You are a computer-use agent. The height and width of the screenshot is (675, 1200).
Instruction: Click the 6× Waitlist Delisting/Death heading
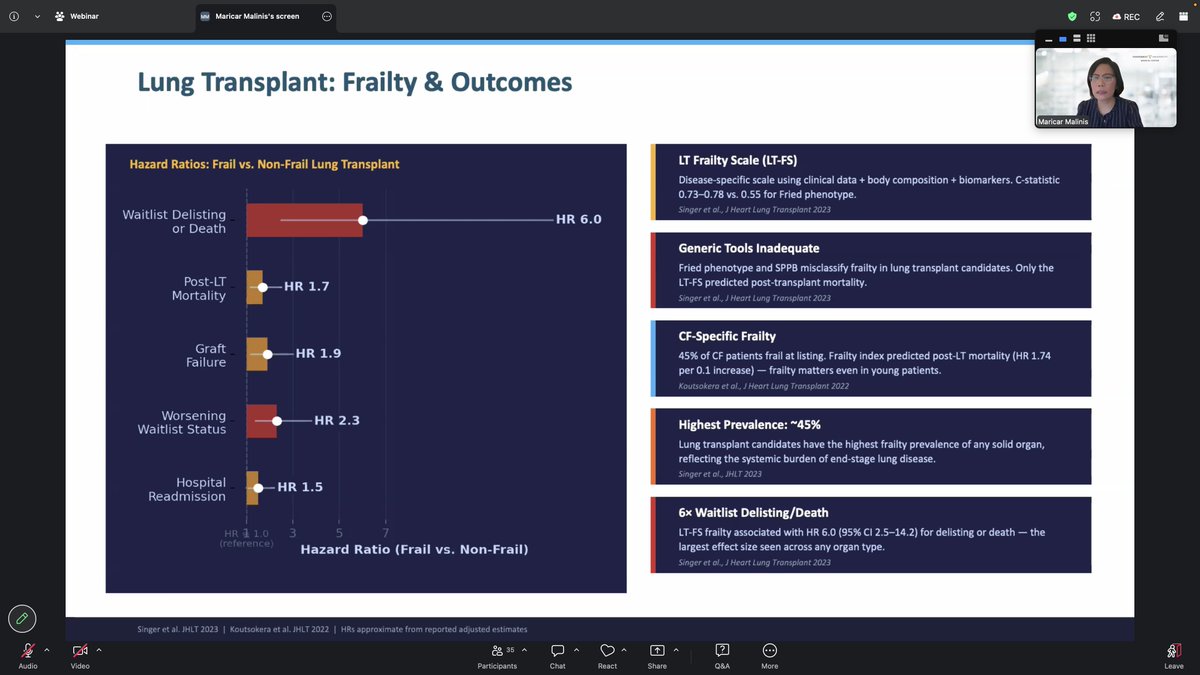click(753, 512)
